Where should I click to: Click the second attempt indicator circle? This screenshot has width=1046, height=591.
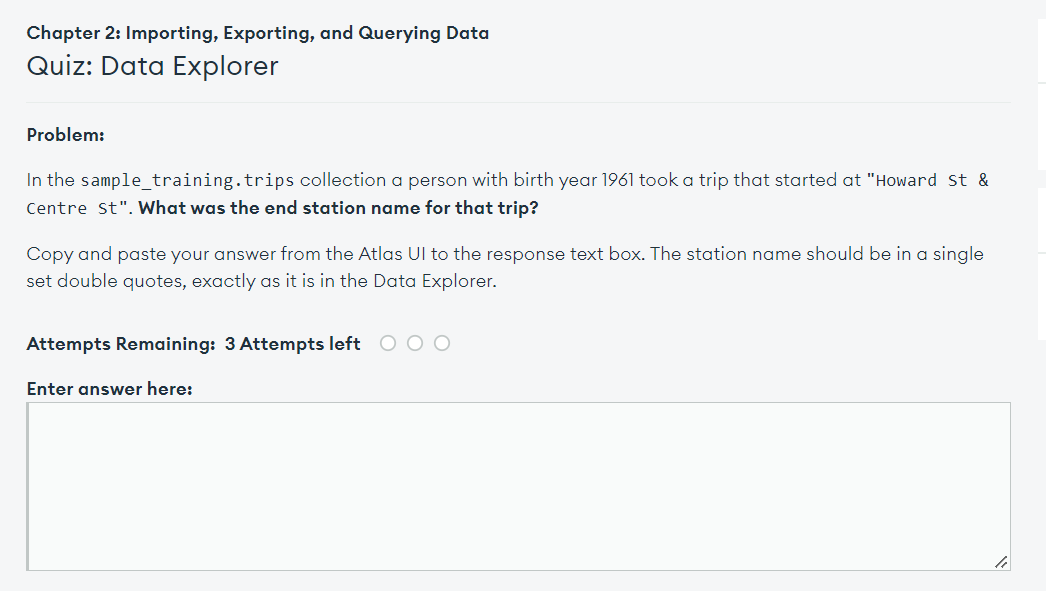coord(415,344)
